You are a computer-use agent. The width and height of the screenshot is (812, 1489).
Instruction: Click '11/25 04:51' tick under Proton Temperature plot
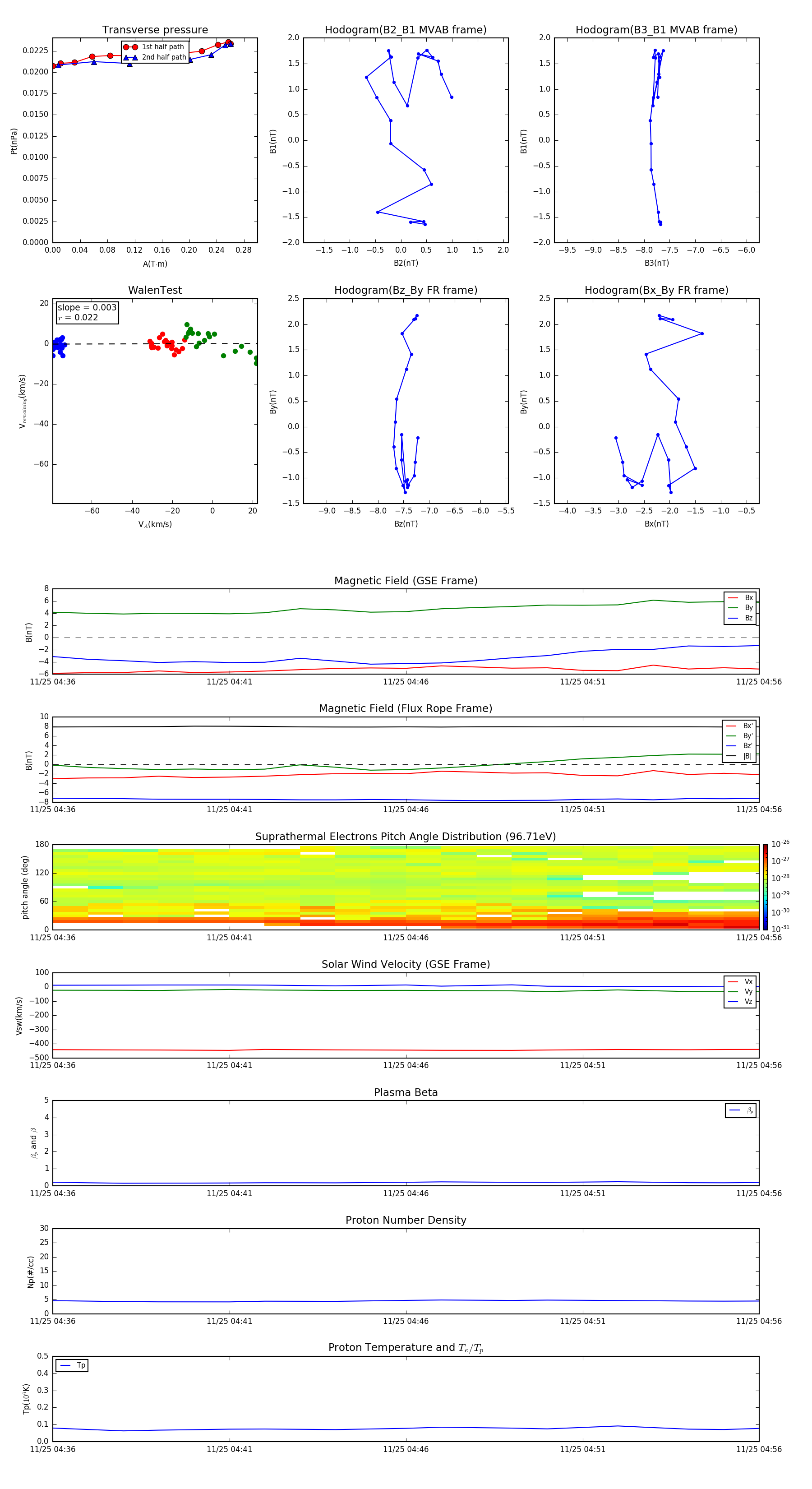pos(582,1449)
